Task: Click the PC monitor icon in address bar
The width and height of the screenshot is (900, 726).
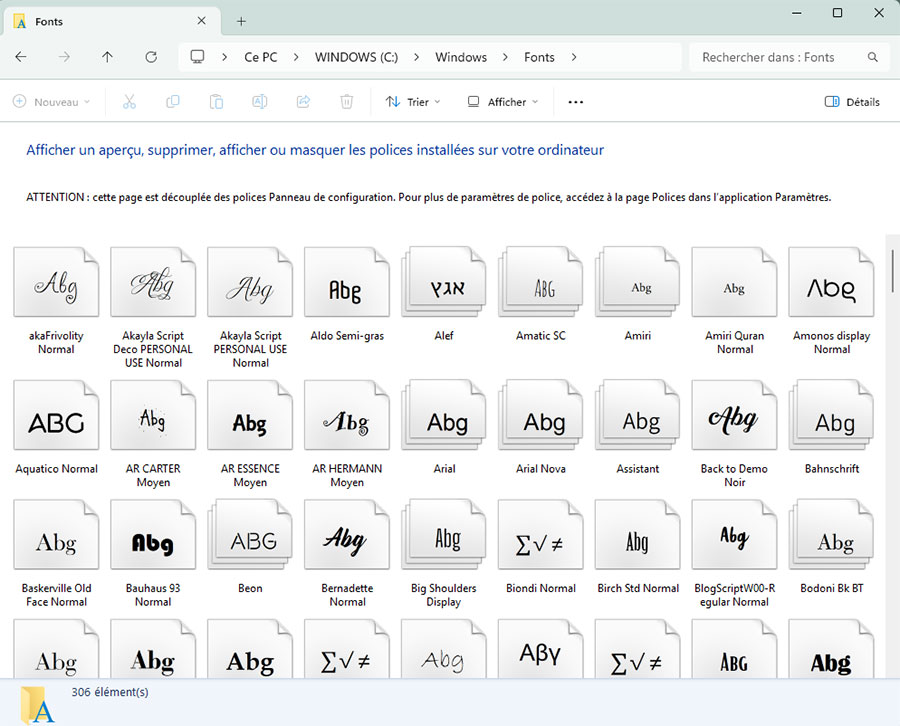Action: click(x=198, y=57)
